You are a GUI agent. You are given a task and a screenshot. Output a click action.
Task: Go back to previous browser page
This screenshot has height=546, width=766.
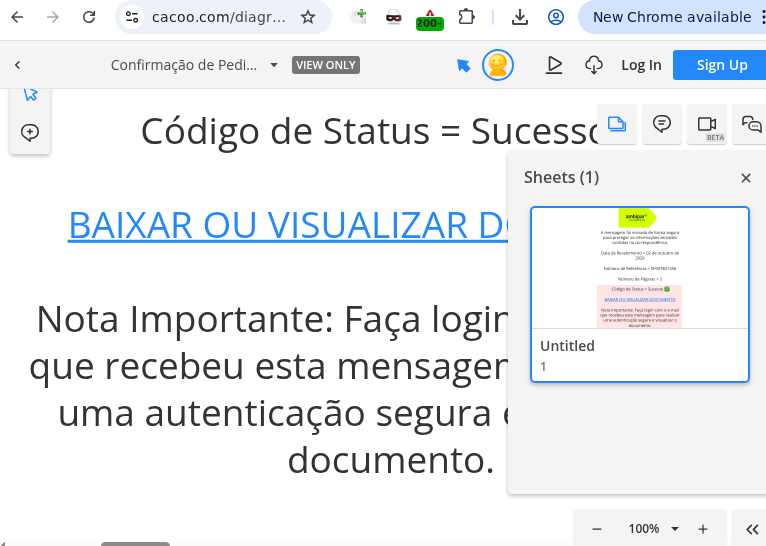[17, 18]
